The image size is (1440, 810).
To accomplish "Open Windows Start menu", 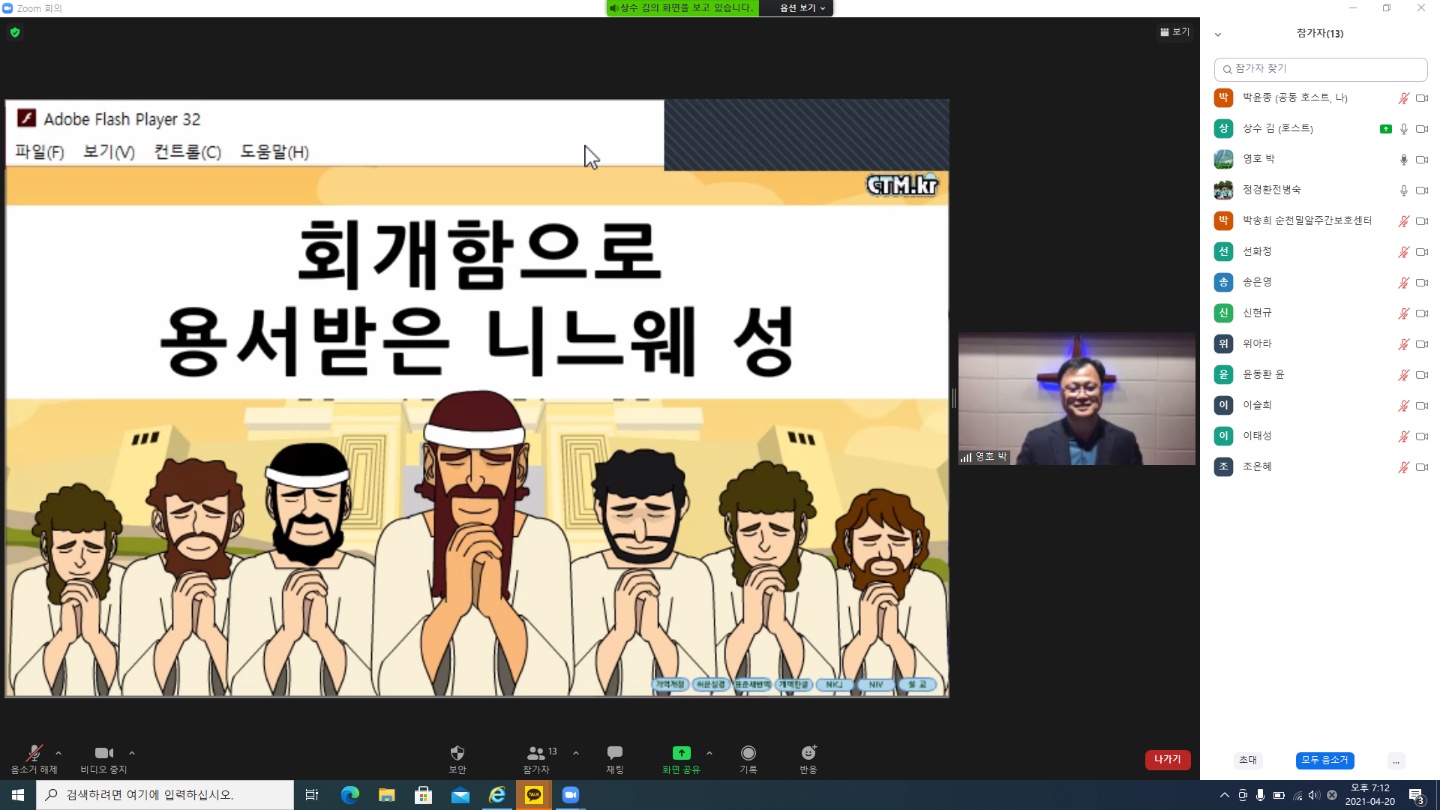I will (17, 795).
